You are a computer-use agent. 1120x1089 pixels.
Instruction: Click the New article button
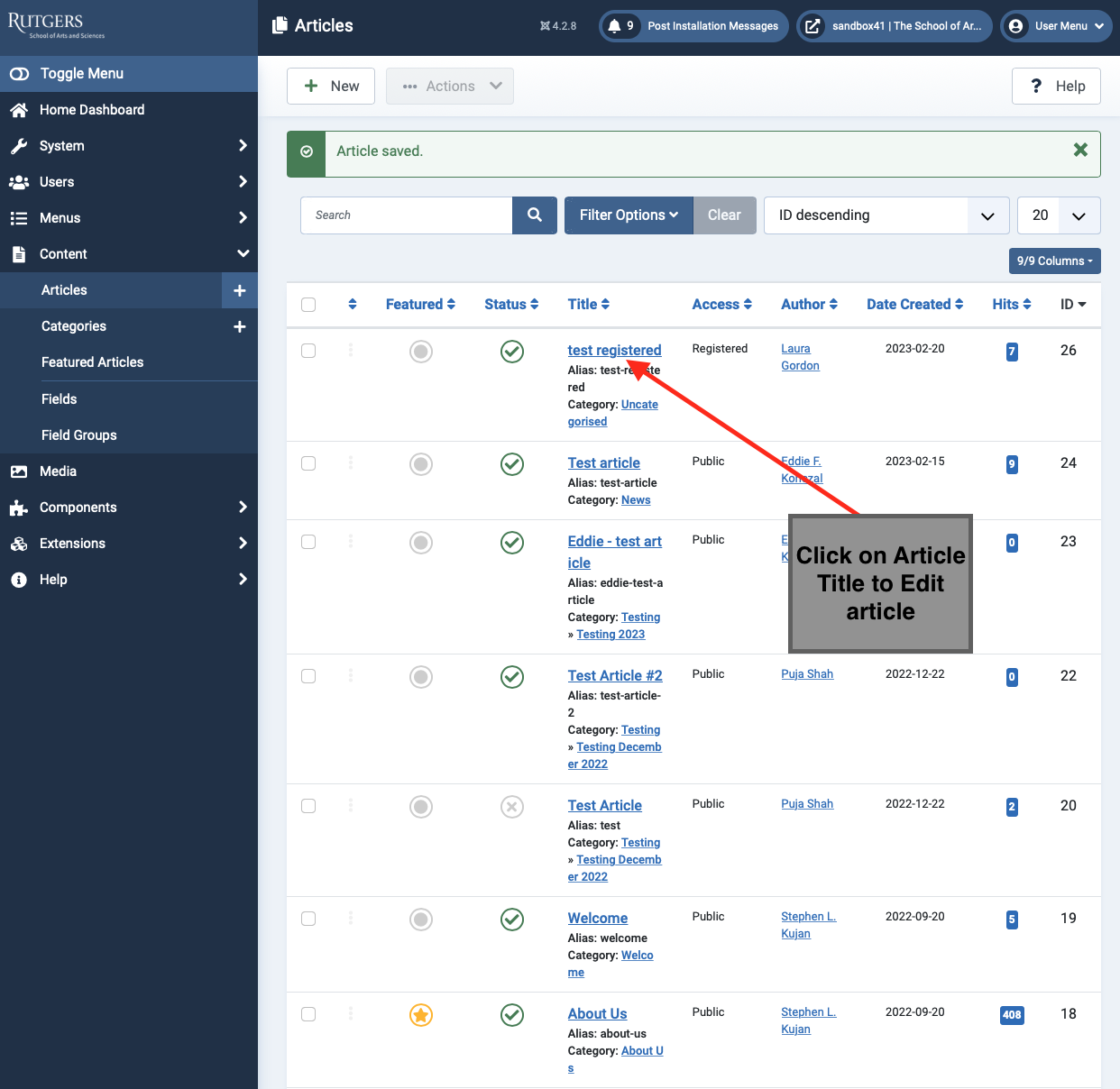[331, 87]
